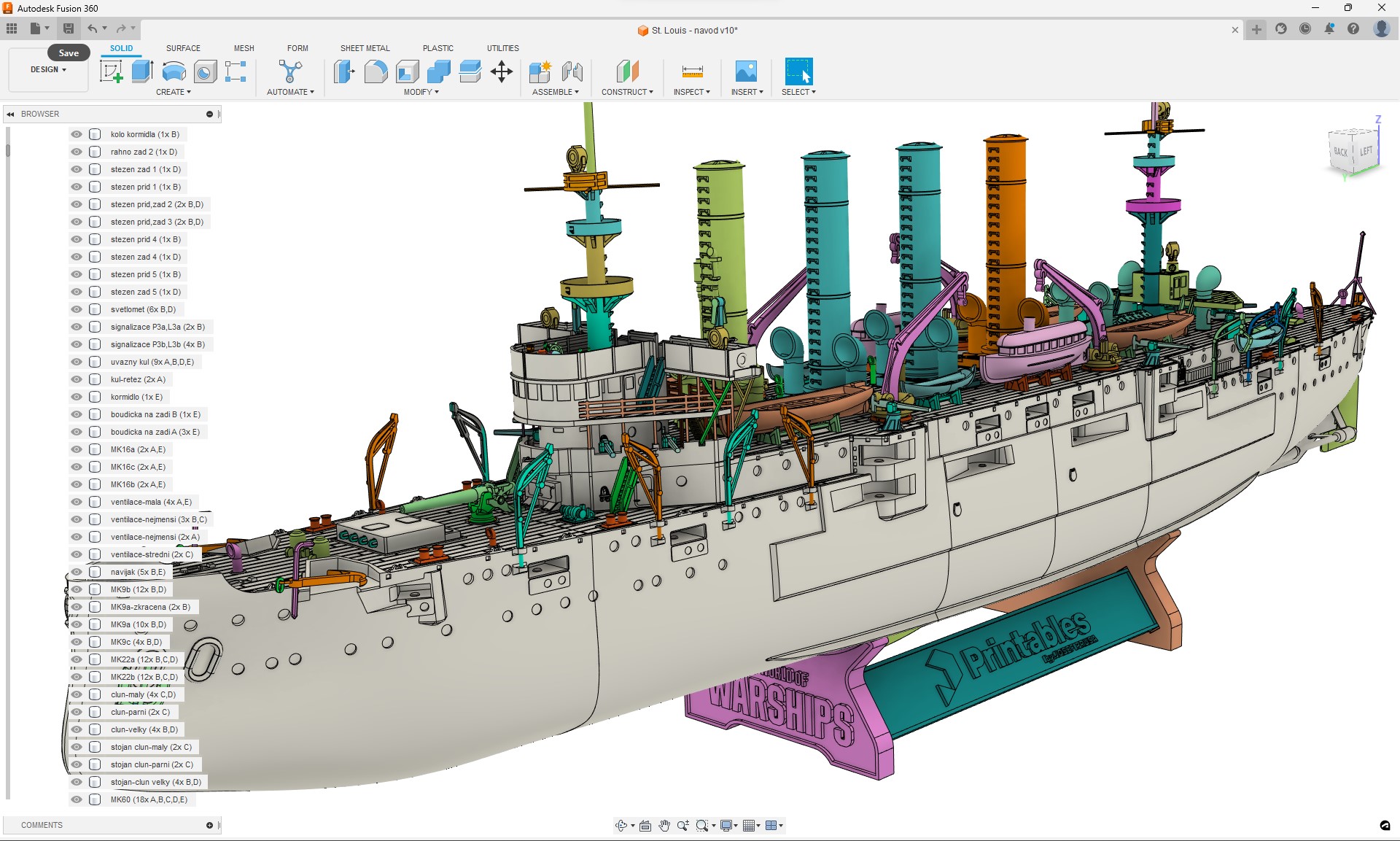
Task: Click the Orbit navigation icon
Action: (621, 826)
